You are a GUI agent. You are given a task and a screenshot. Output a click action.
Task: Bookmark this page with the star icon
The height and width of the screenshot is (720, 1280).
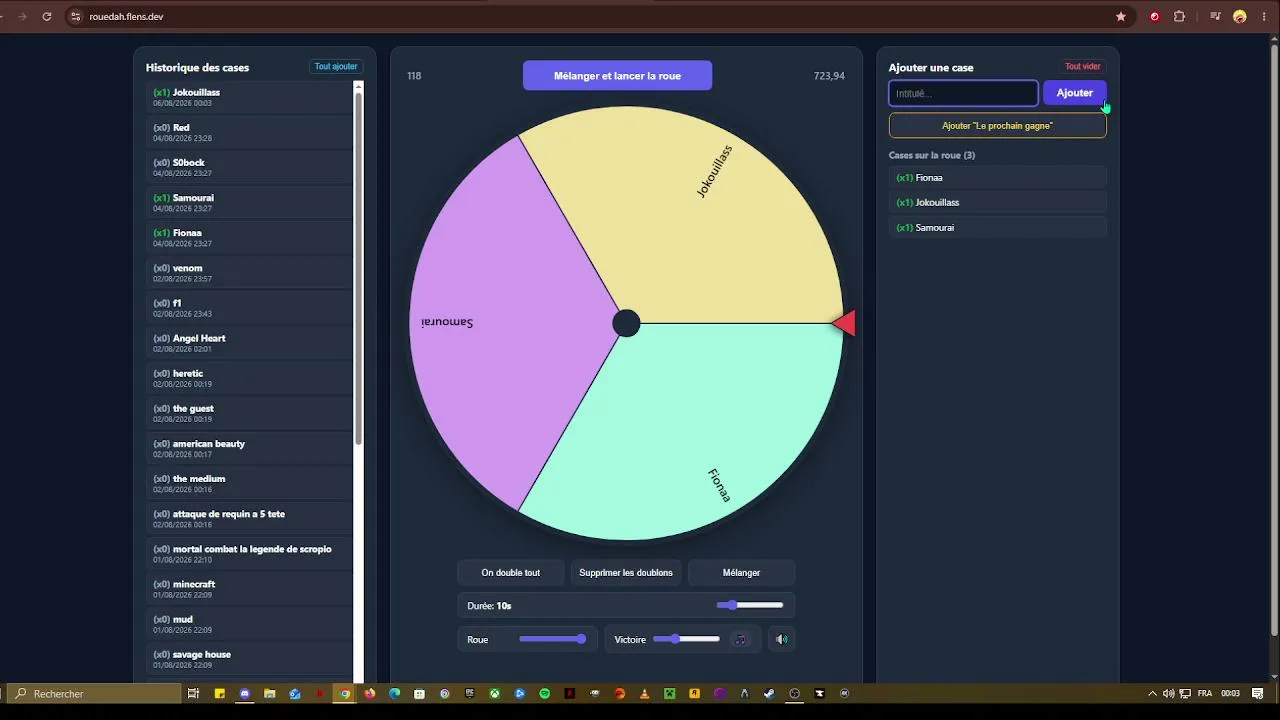[1121, 16]
